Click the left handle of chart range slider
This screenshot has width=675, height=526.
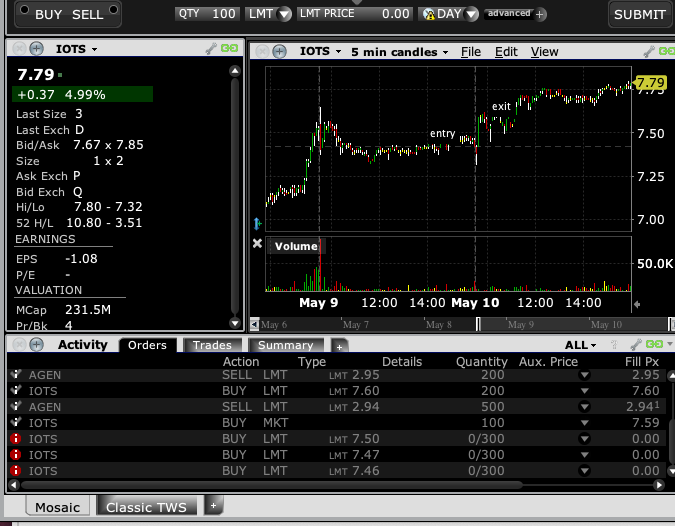[478, 324]
